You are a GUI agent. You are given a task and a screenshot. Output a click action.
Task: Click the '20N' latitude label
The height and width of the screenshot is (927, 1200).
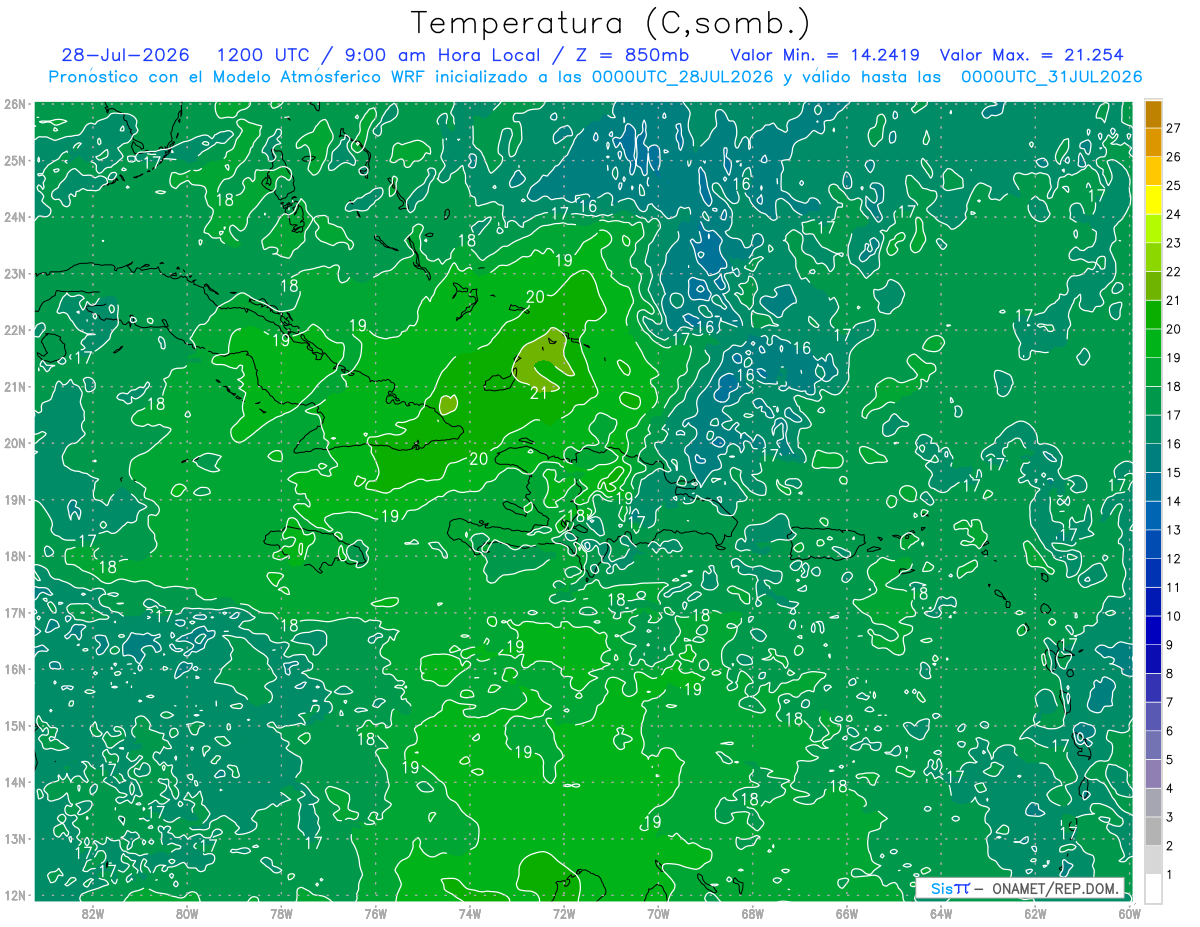click(x=16, y=443)
